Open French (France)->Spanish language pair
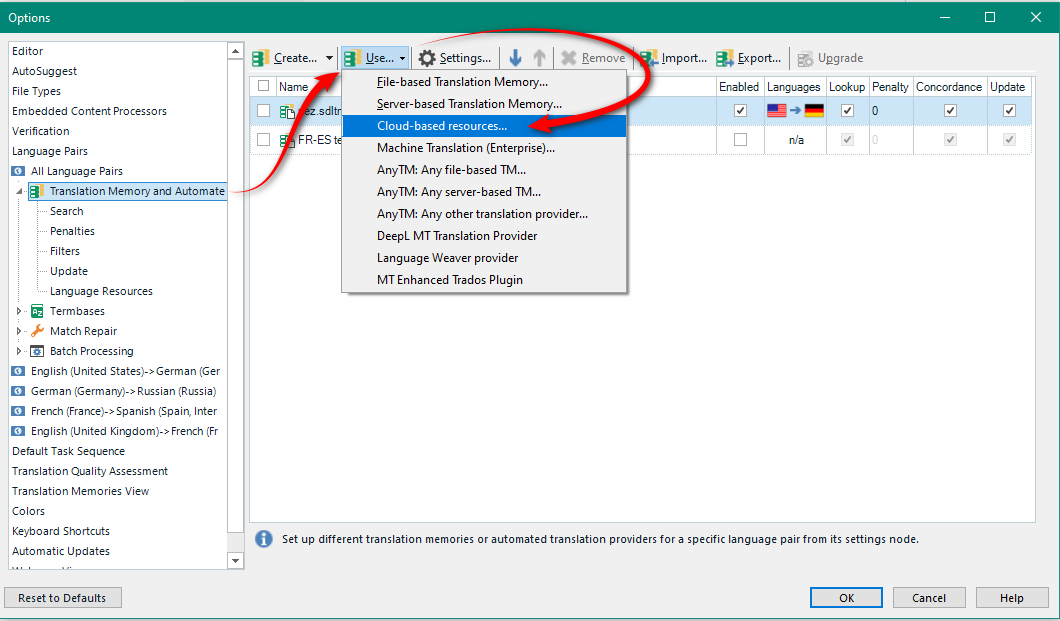The image size is (1060, 621). pyautogui.click(x=124, y=411)
